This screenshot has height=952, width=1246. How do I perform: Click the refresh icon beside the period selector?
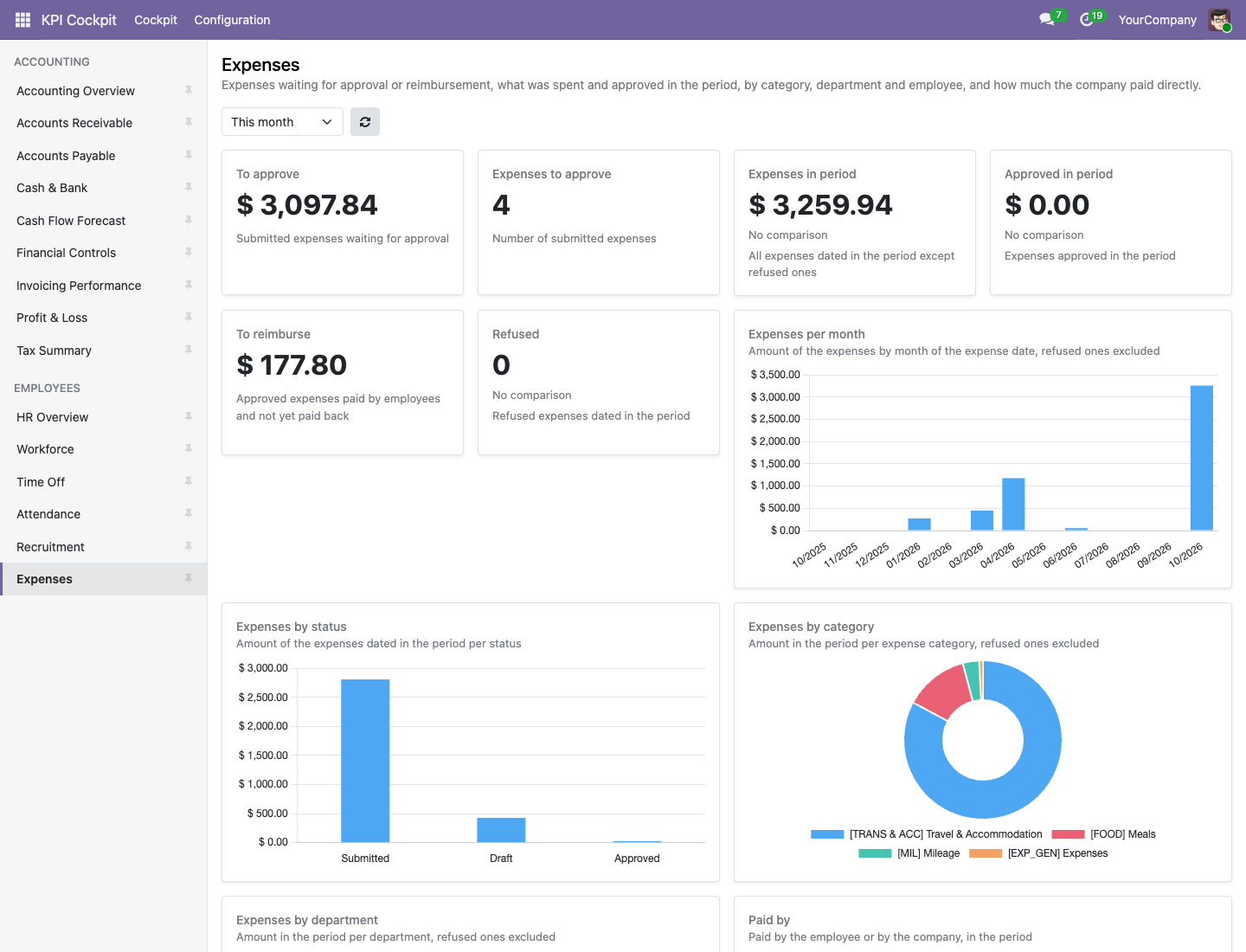(x=365, y=122)
